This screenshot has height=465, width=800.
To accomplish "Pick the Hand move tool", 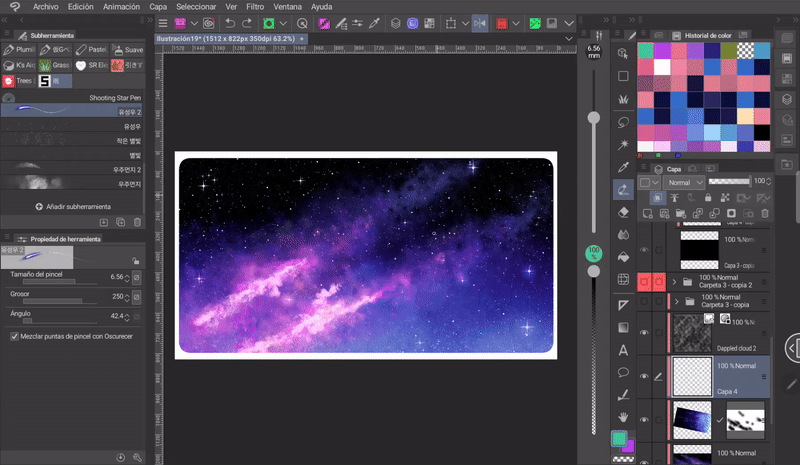I will pos(623,416).
